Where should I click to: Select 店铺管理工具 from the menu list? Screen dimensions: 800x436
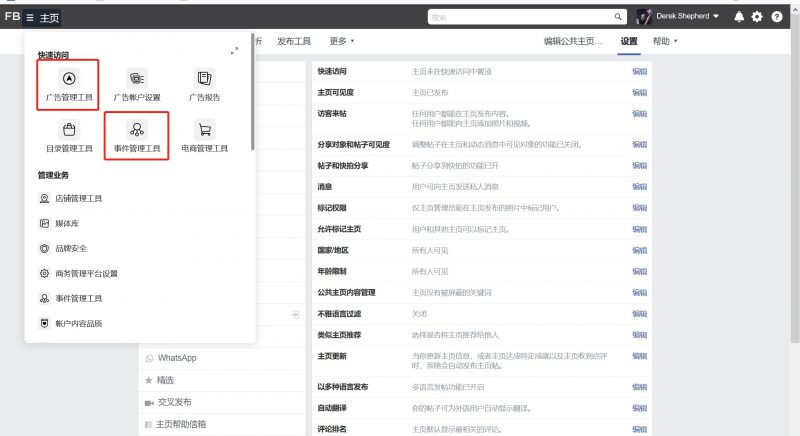pos(76,198)
